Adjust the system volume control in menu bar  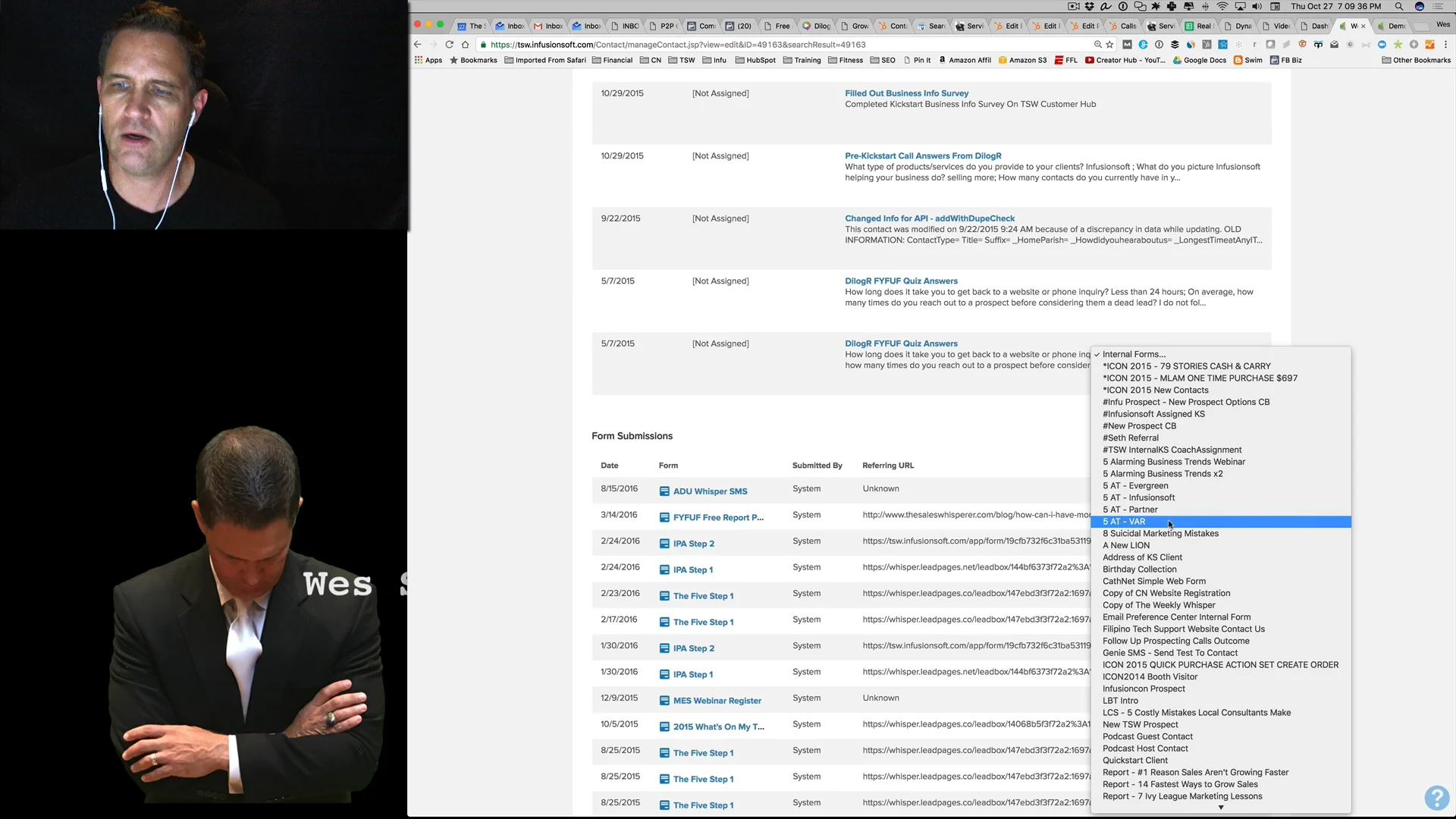1257,6
